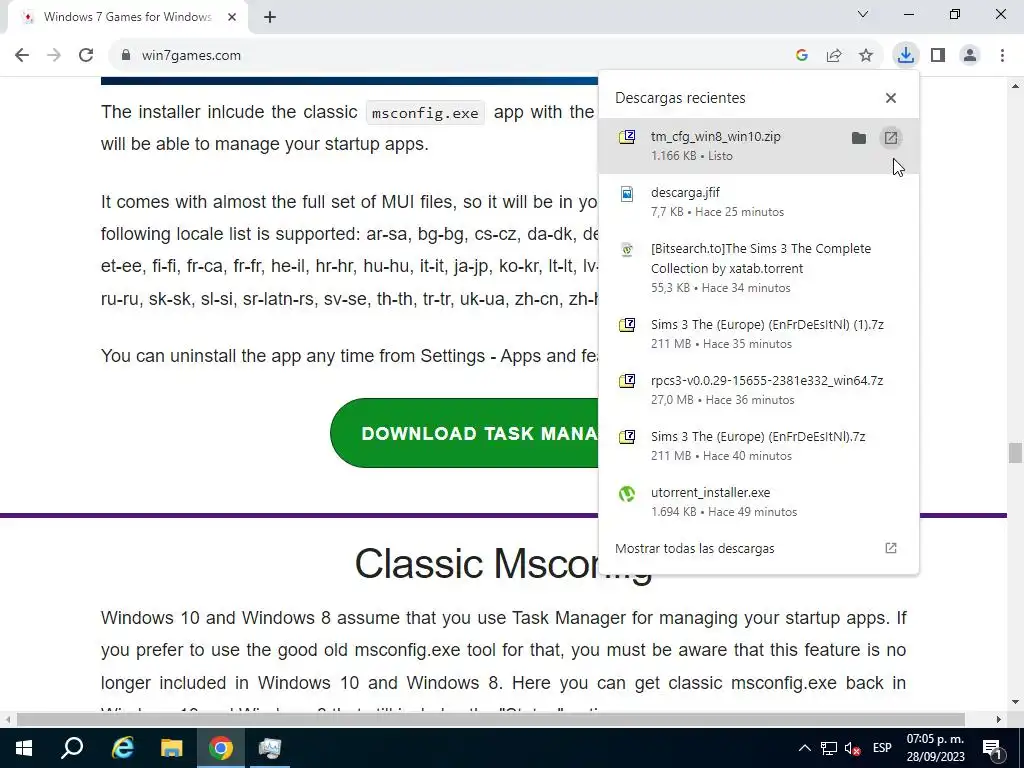This screenshot has width=1024, height=768.
Task: Click the Chrome taskbar icon
Action: coord(221,748)
